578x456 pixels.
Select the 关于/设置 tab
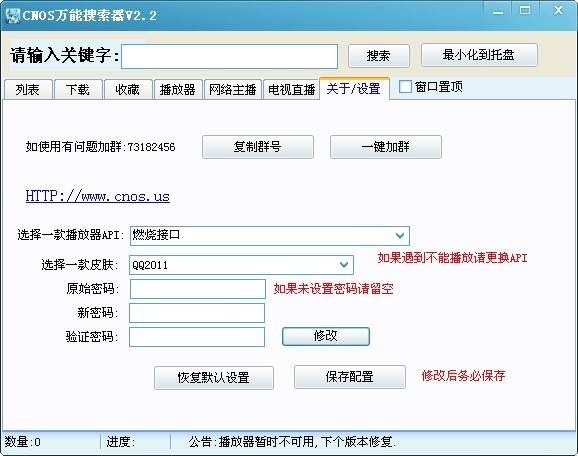[354, 88]
